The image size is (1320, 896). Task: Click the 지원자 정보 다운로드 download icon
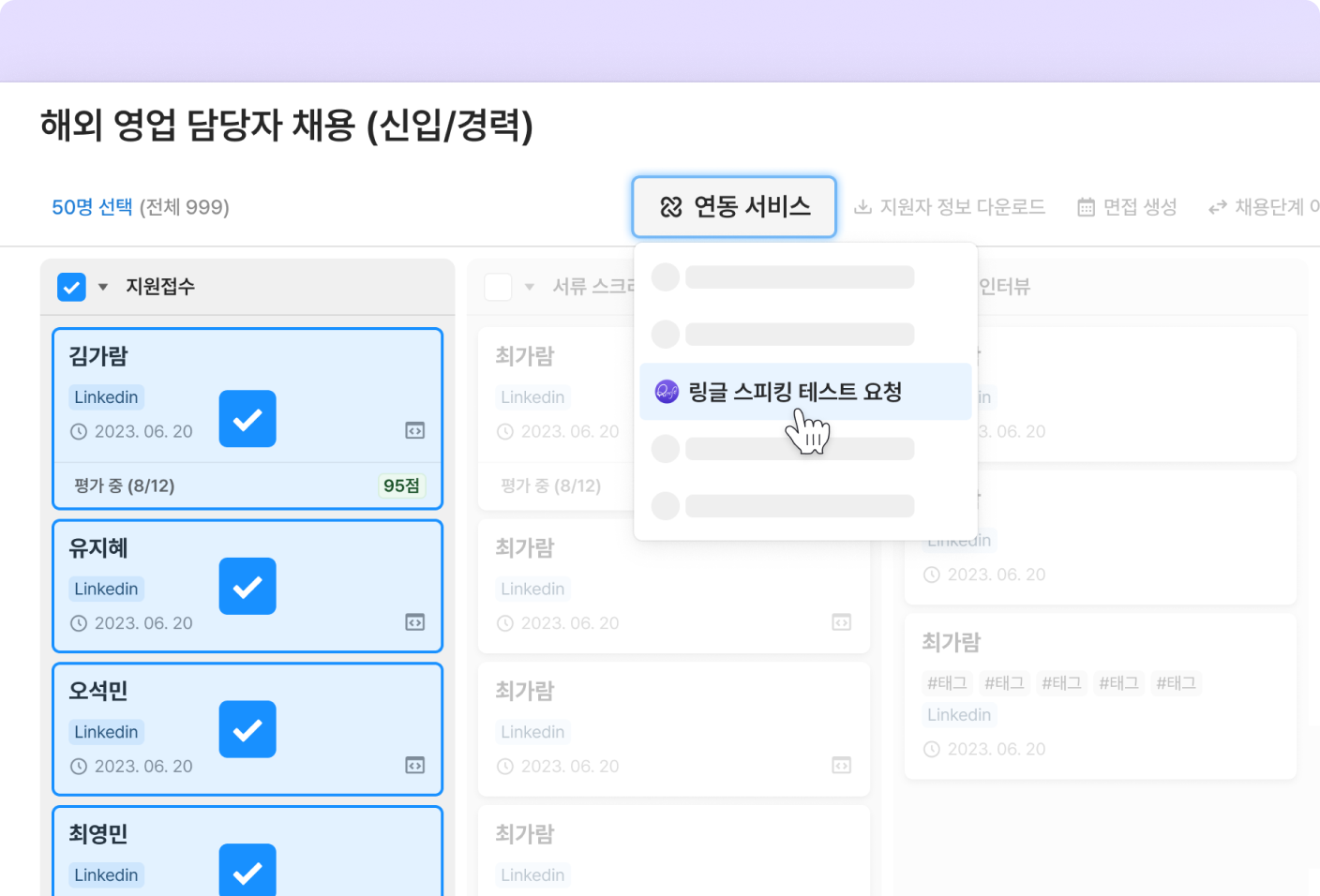coord(862,207)
